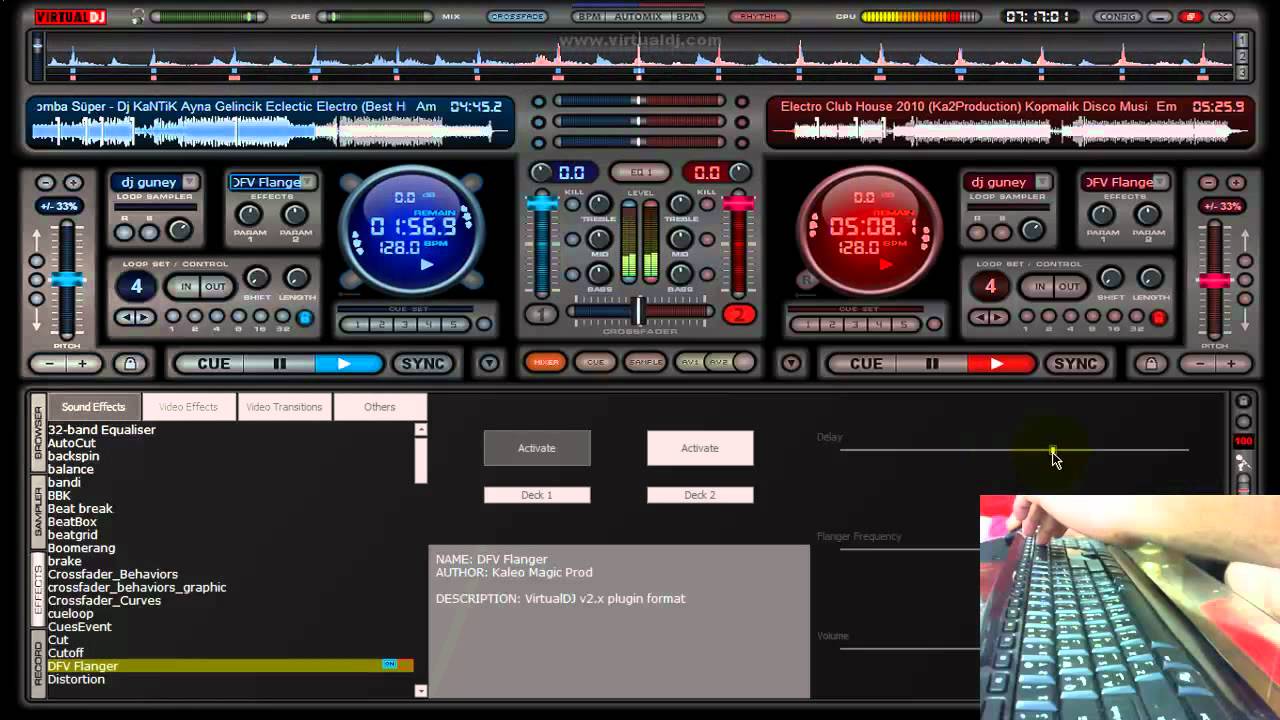Image resolution: width=1280 pixels, height=720 pixels.
Task: Click the left deck loop Shift knob
Action: tap(257, 278)
